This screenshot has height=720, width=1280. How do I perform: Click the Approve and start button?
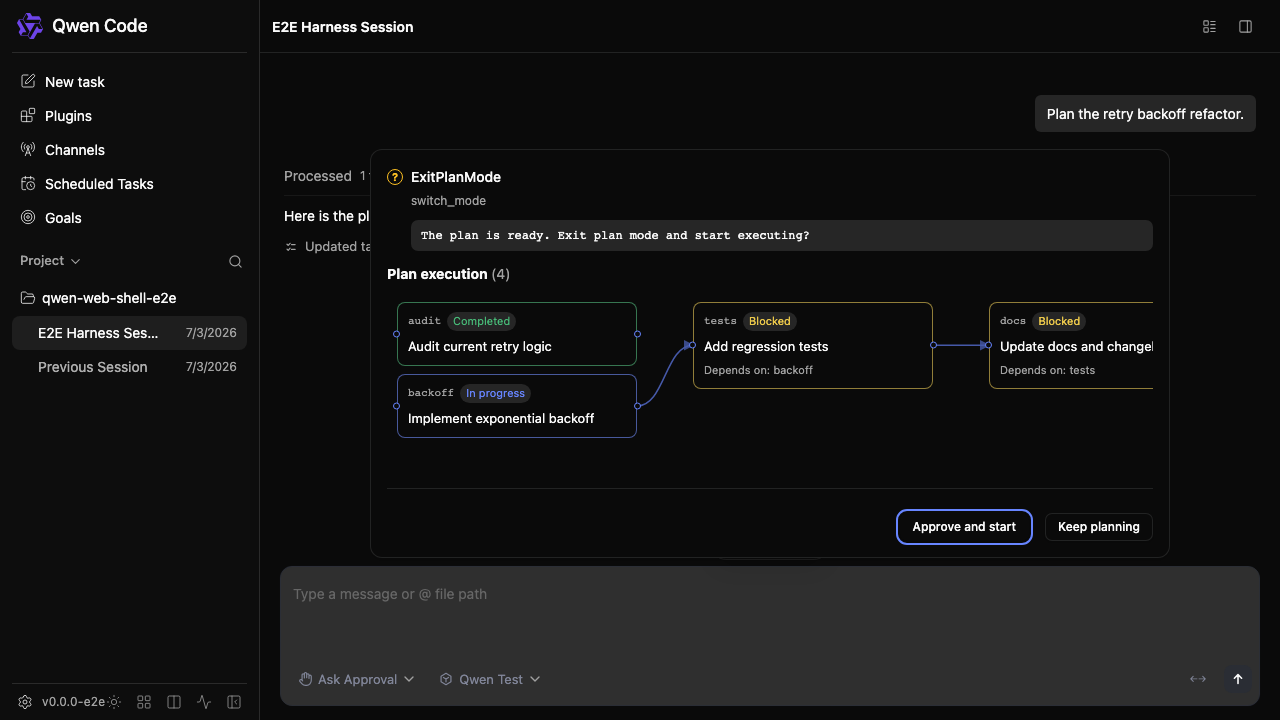tap(964, 527)
